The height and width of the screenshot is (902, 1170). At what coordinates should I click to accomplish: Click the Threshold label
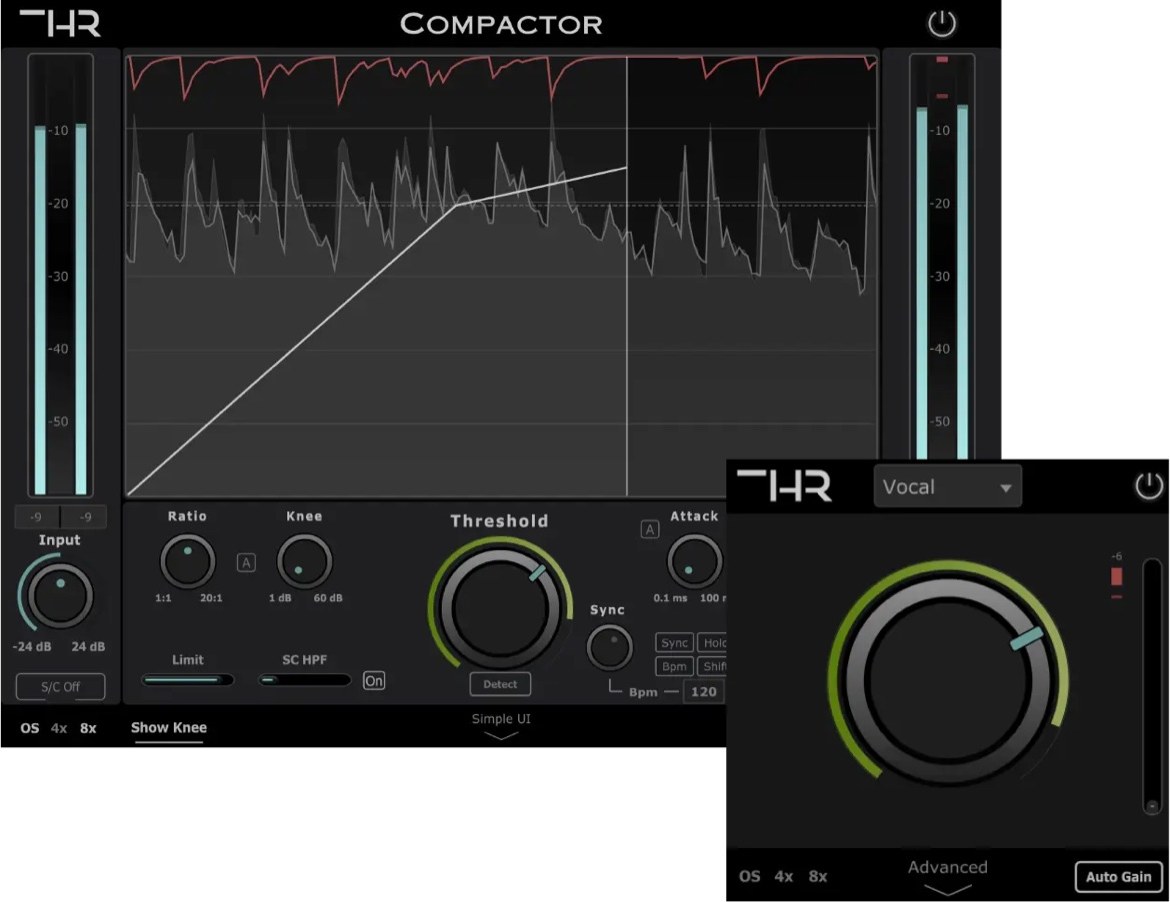(499, 521)
